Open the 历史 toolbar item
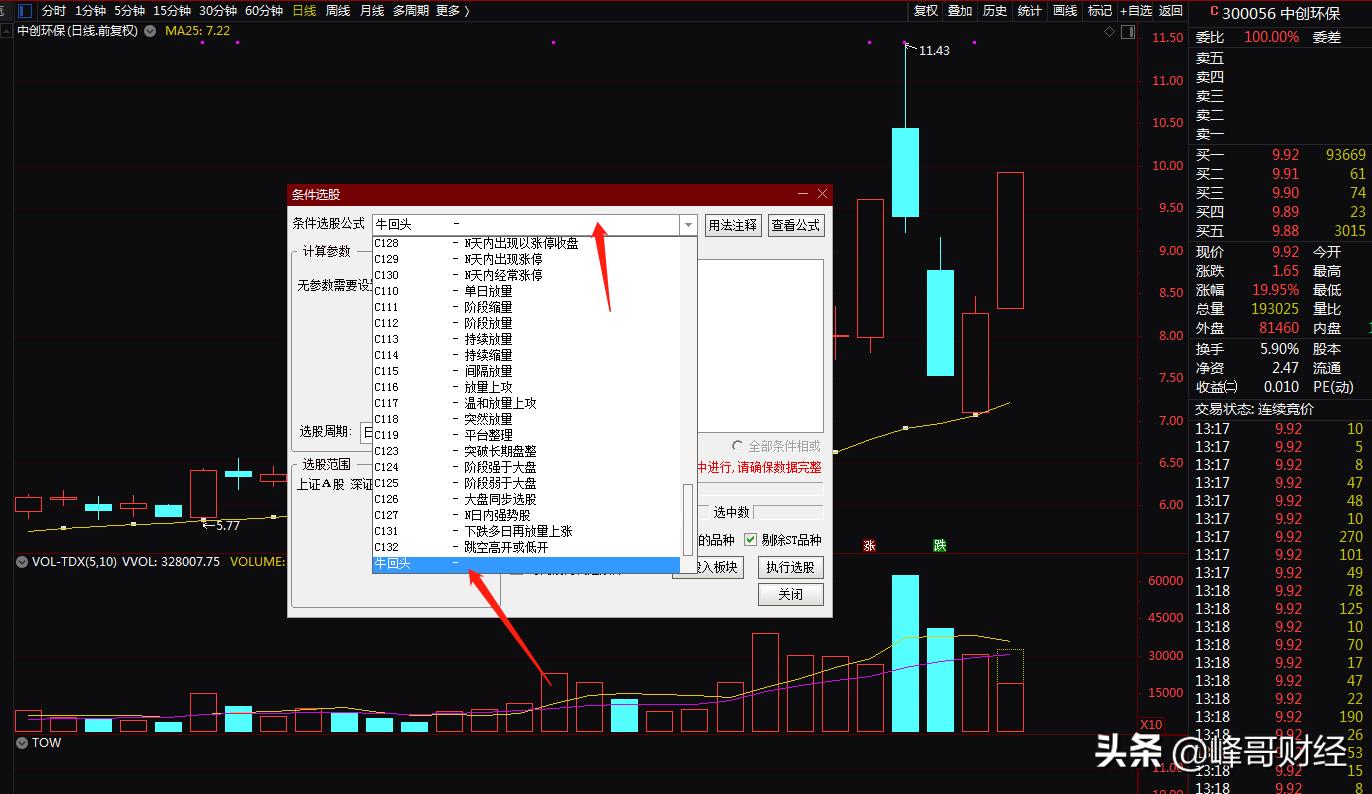 click(x=995, y=11)
